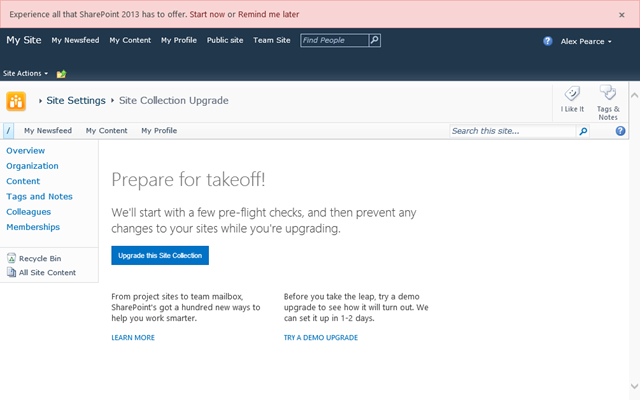Click the navigate up folder icon
The width and height of the screenshot is (640, 400).
(62, 74)
